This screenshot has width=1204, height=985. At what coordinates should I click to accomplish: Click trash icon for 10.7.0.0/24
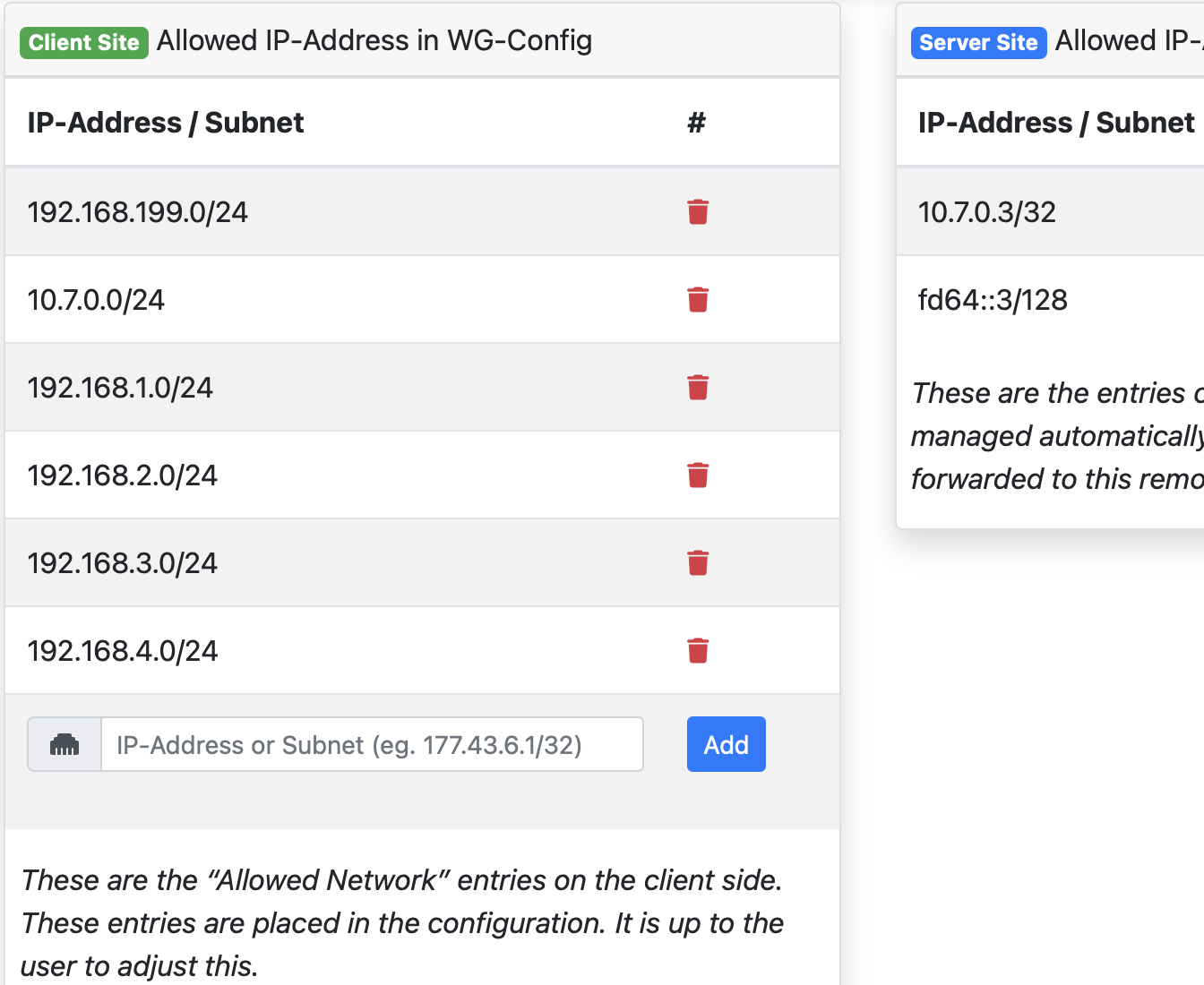(x=698, y=300)
